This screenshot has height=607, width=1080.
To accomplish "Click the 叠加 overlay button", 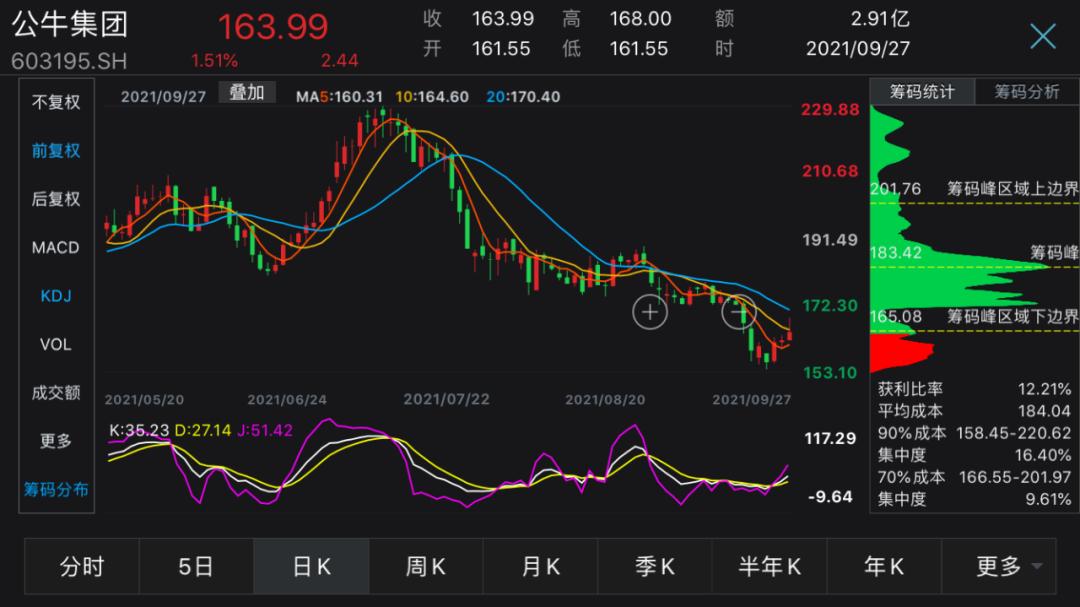I will pyautogui.click(x=247, y=92).
